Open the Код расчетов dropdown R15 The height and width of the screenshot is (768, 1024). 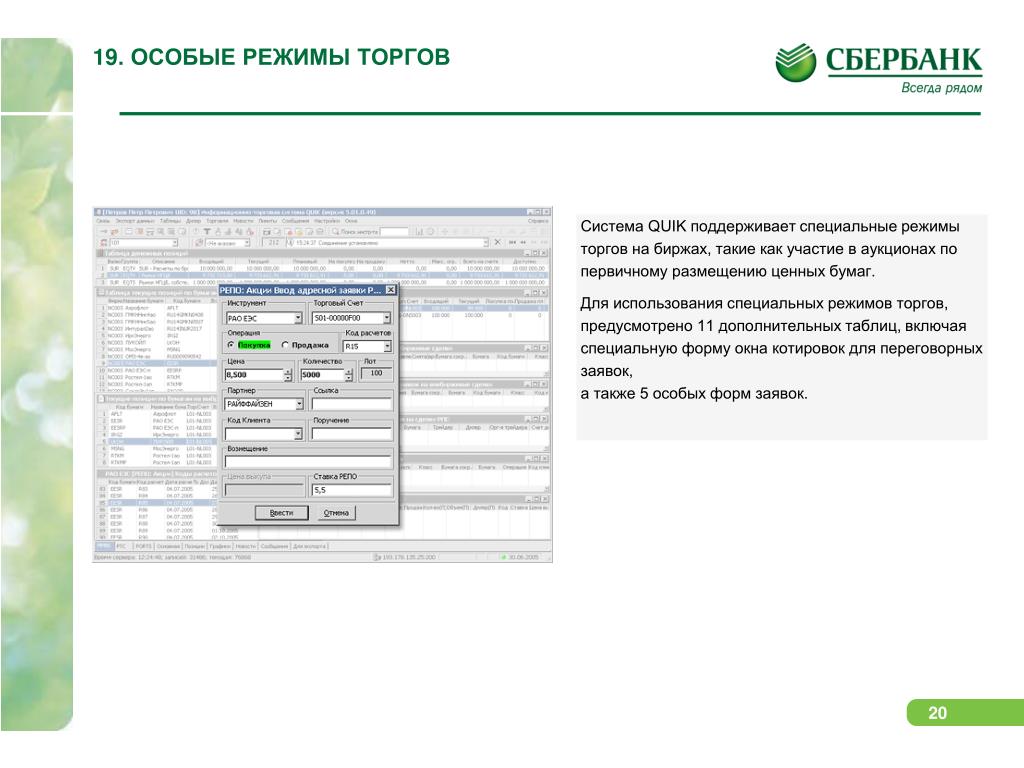367,346
